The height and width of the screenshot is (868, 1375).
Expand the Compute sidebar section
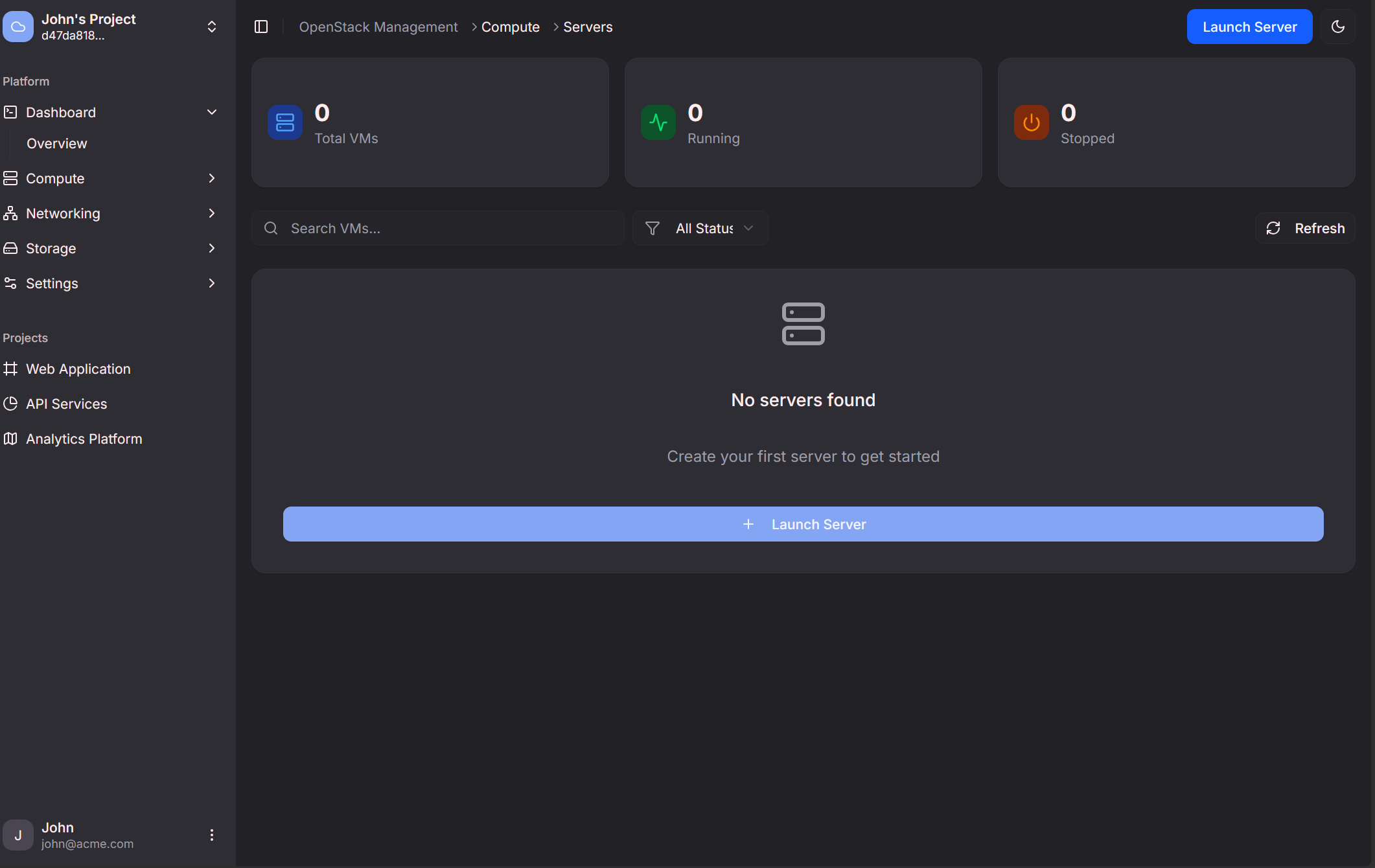[211, 178]
